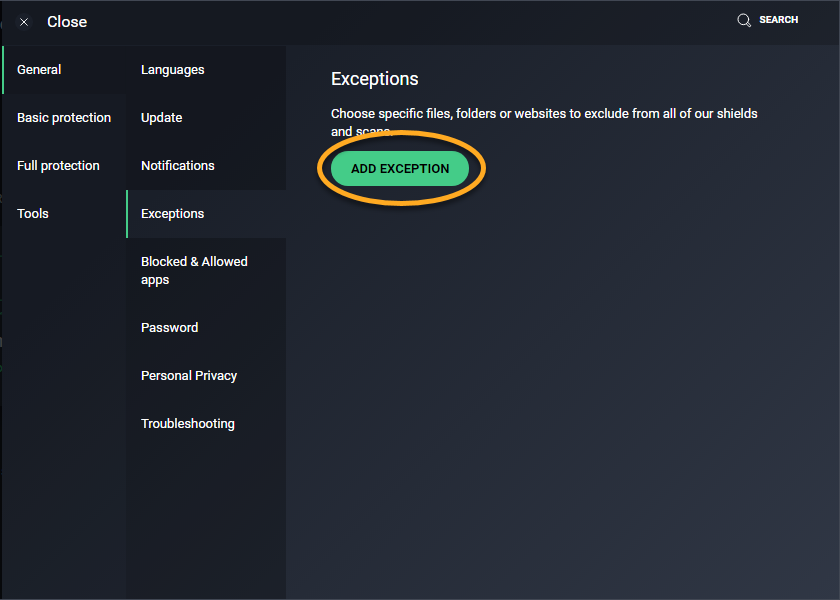Click the green indicator bar beside General
Viewport: 840px width, 600px height.
(x=3, y=70)
